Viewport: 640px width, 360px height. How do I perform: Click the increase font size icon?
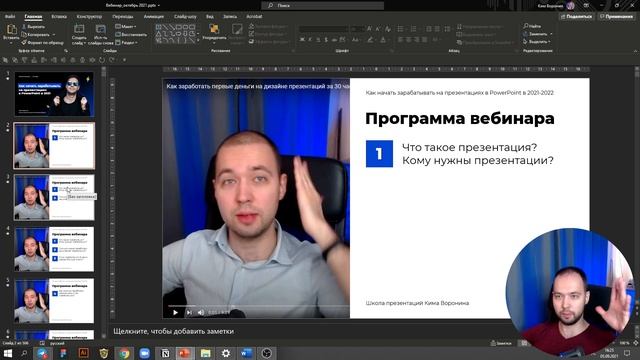coord(369,29)
